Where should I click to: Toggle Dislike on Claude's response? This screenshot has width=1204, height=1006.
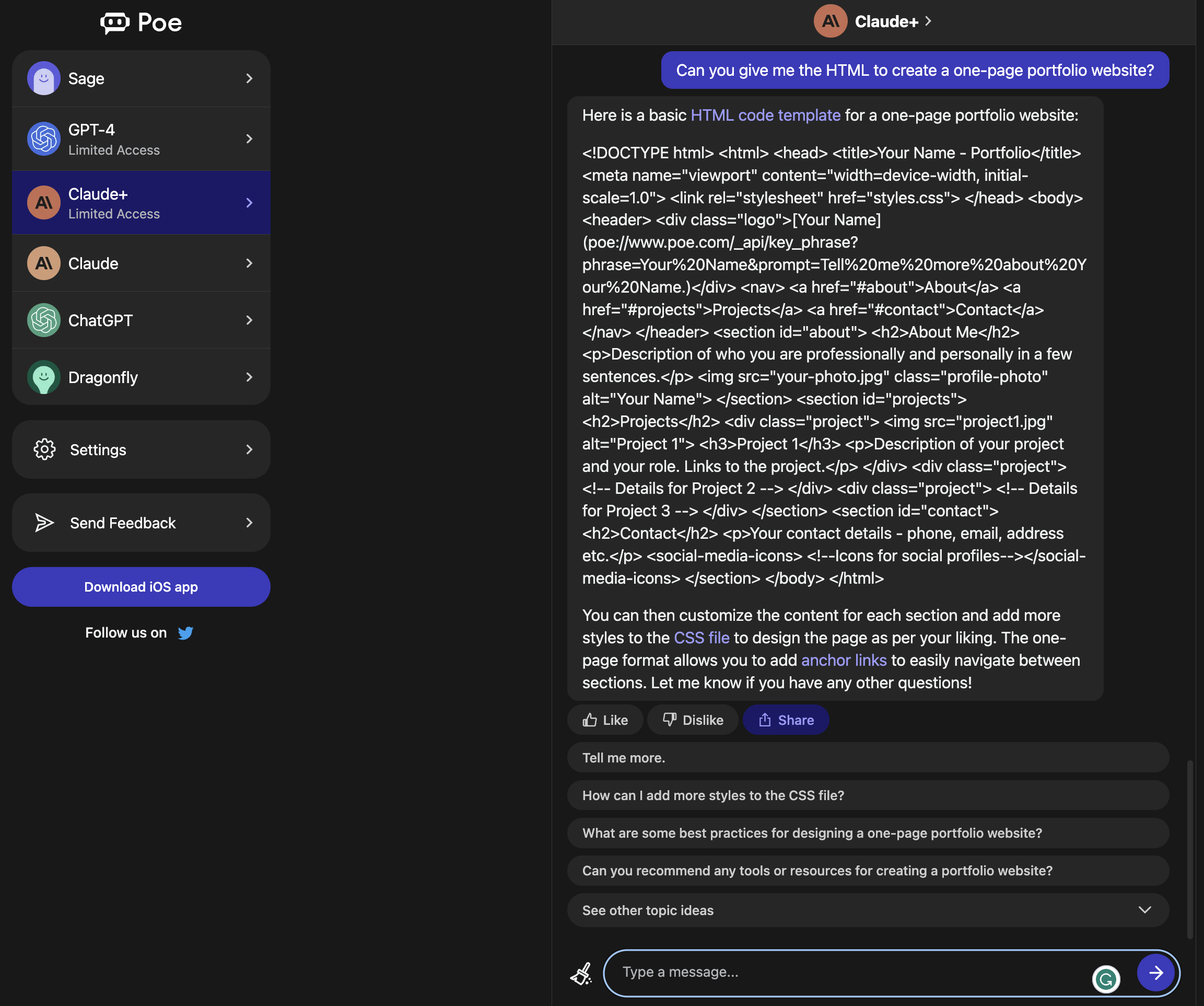click(x=693, y=719)
